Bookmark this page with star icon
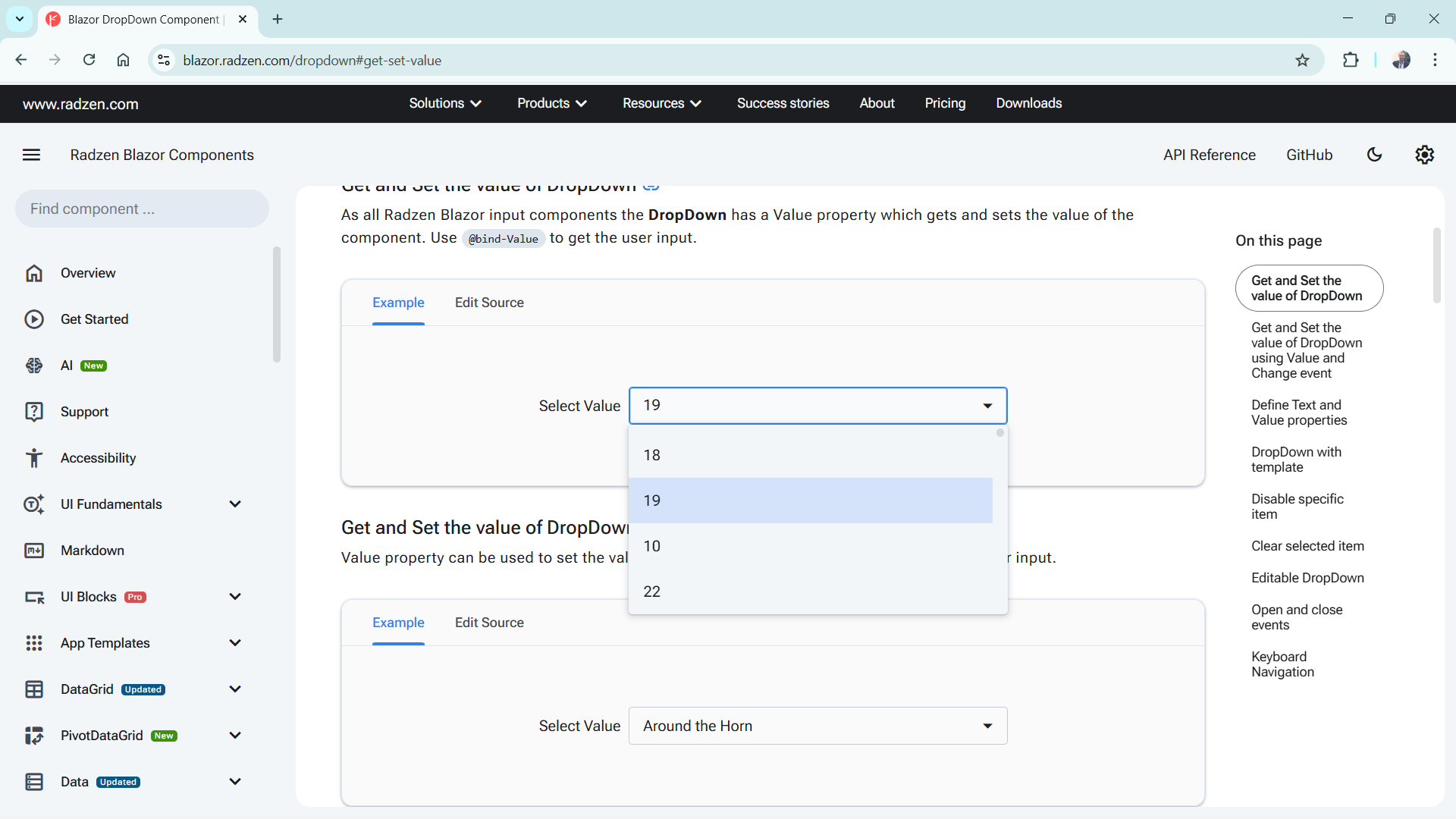This screenshot has height=819, width=1456. point(1302,61)
